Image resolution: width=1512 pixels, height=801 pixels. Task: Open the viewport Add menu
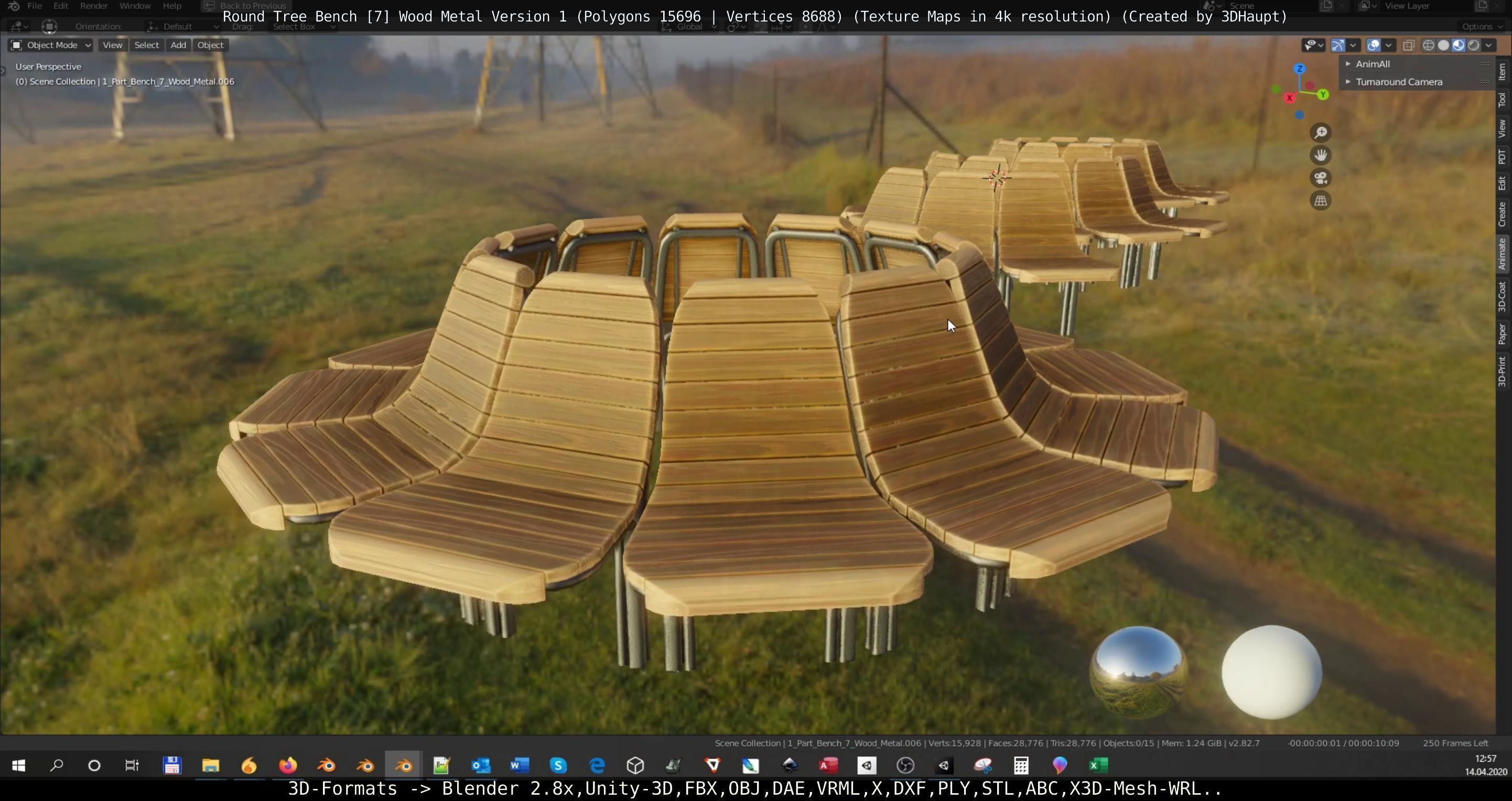click(178, 45)
